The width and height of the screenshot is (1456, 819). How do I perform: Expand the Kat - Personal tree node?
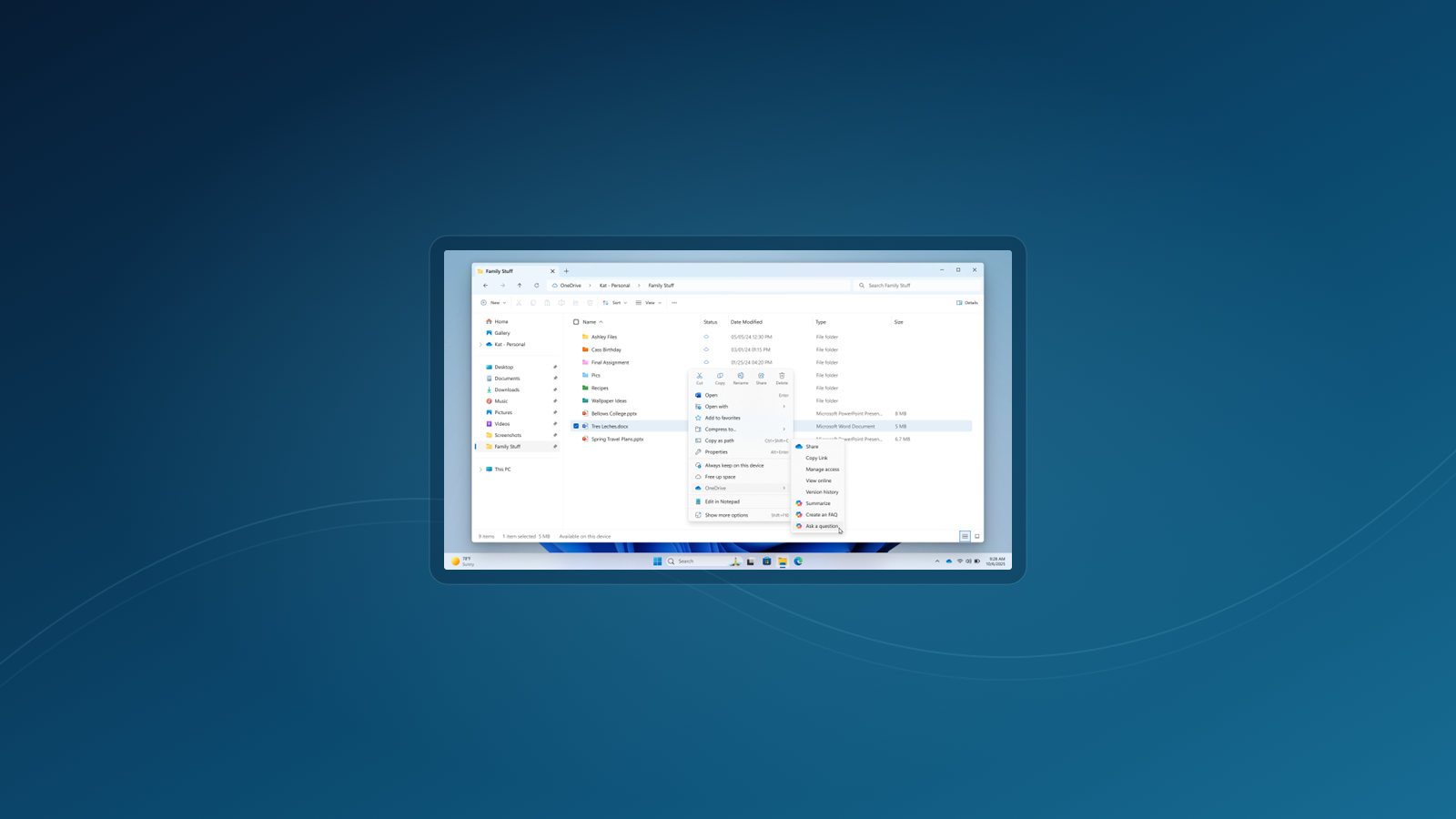(480, 345)
